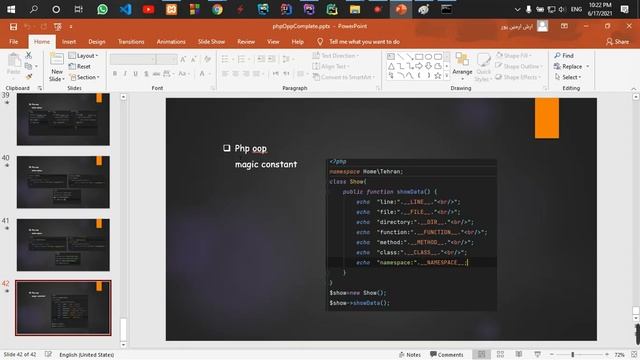Click the Copy icon in Clipboard group
This screenshot has width=640, height=360.
pyautogui.click(x=28, y=66)
